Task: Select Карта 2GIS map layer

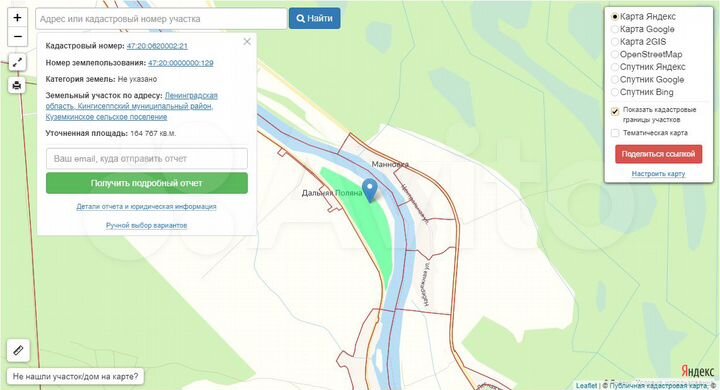Action: click(x=615, y=42)
